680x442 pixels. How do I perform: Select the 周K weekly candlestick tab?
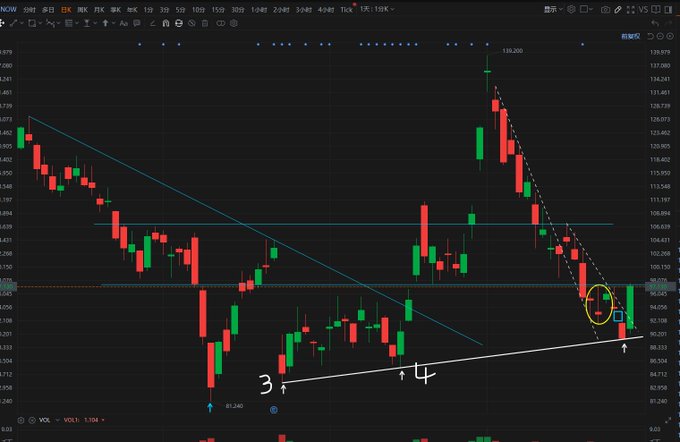[82, 10]
